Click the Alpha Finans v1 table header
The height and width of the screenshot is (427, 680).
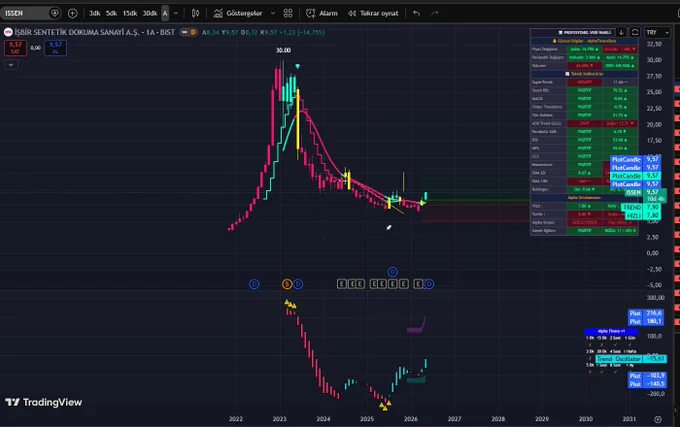click(x=611, y=331)
